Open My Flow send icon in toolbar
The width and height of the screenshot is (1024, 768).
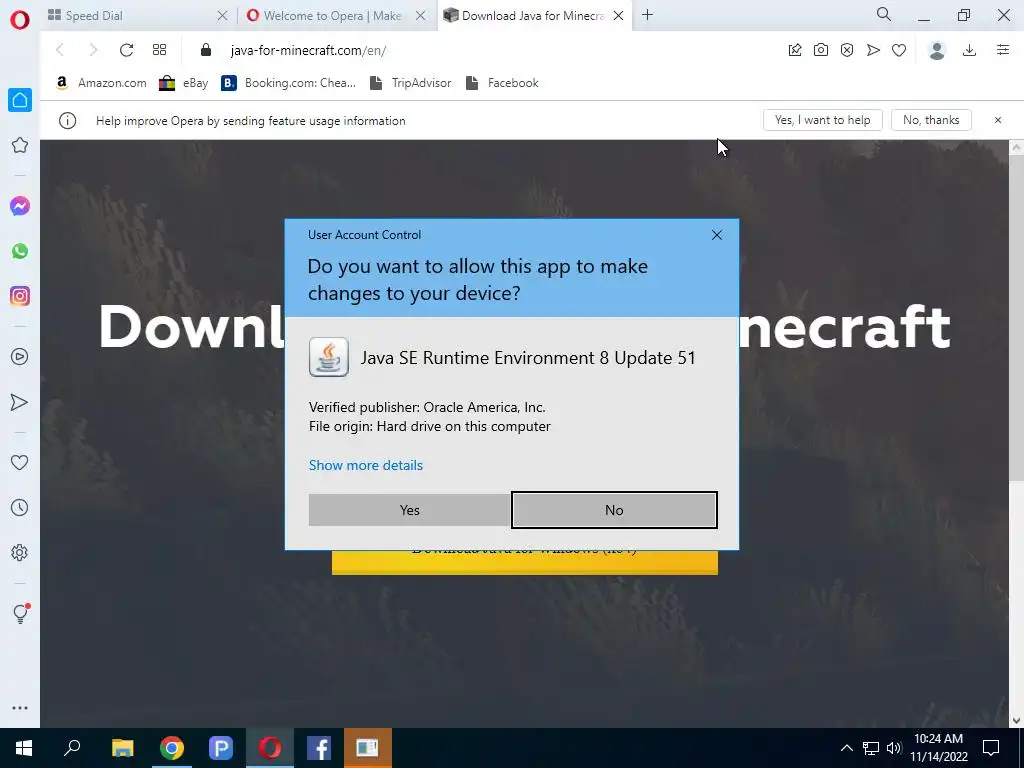[x=873, y=50]
